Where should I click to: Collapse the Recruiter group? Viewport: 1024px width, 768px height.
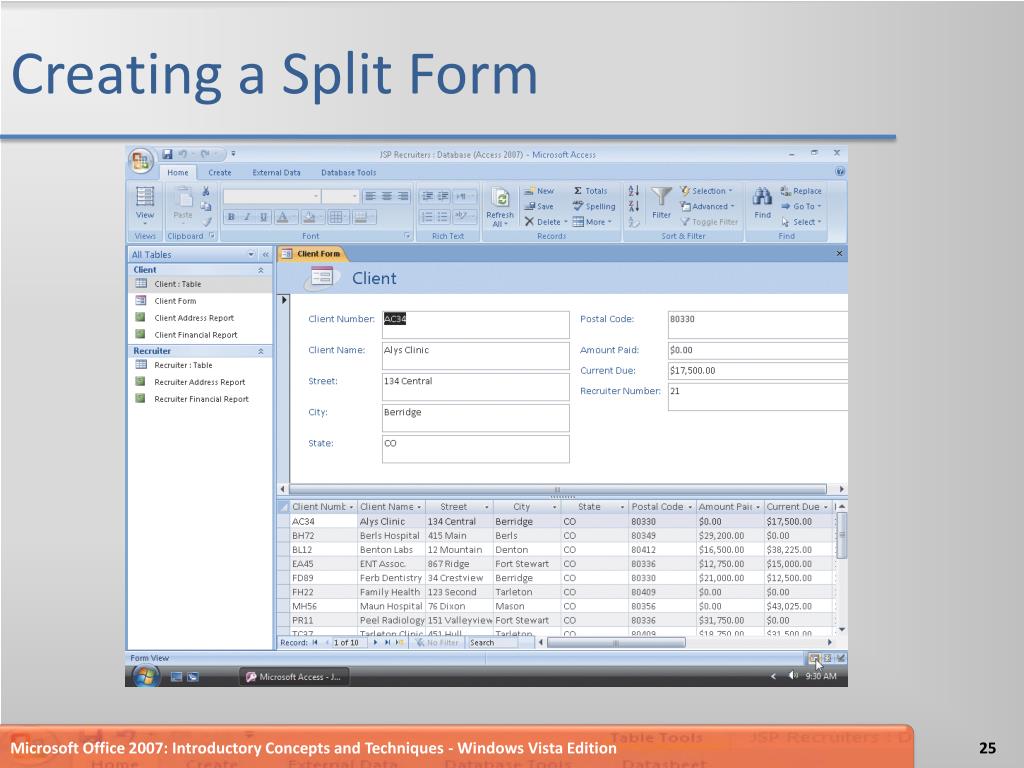pyautogui.click(x=261, y=351)
